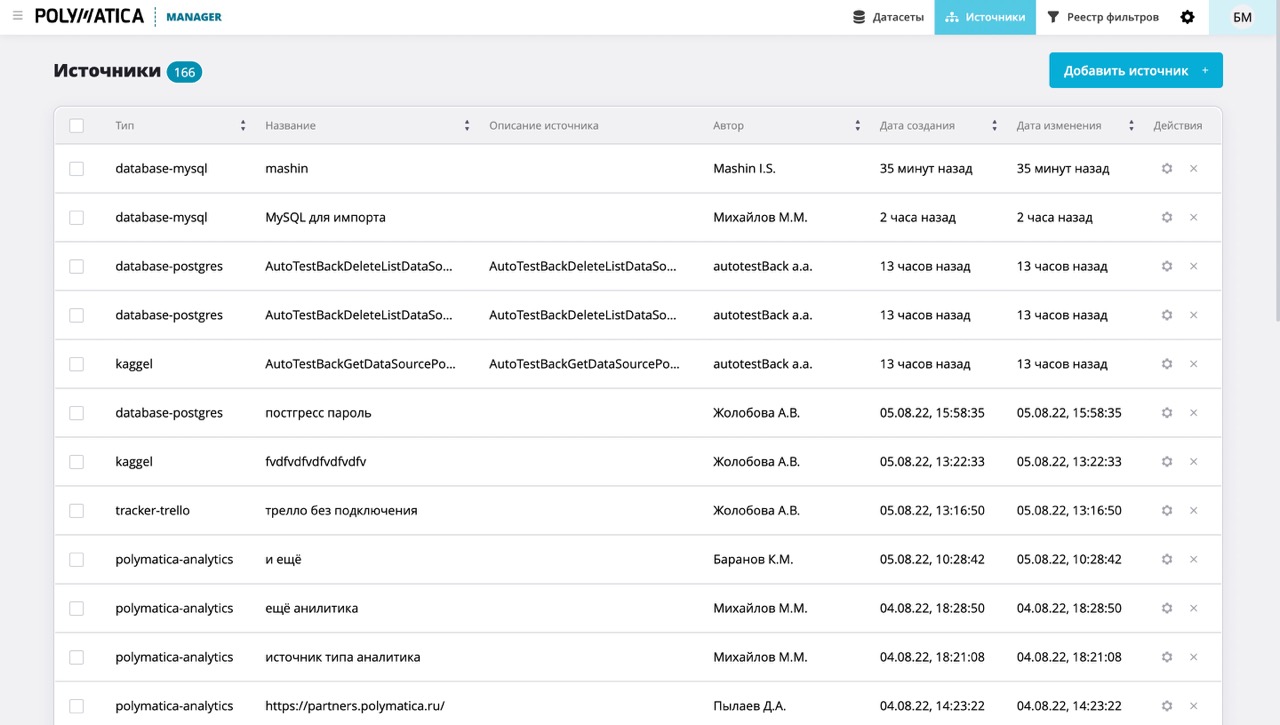Sort table by Автор column arrows

pos(858,126)
